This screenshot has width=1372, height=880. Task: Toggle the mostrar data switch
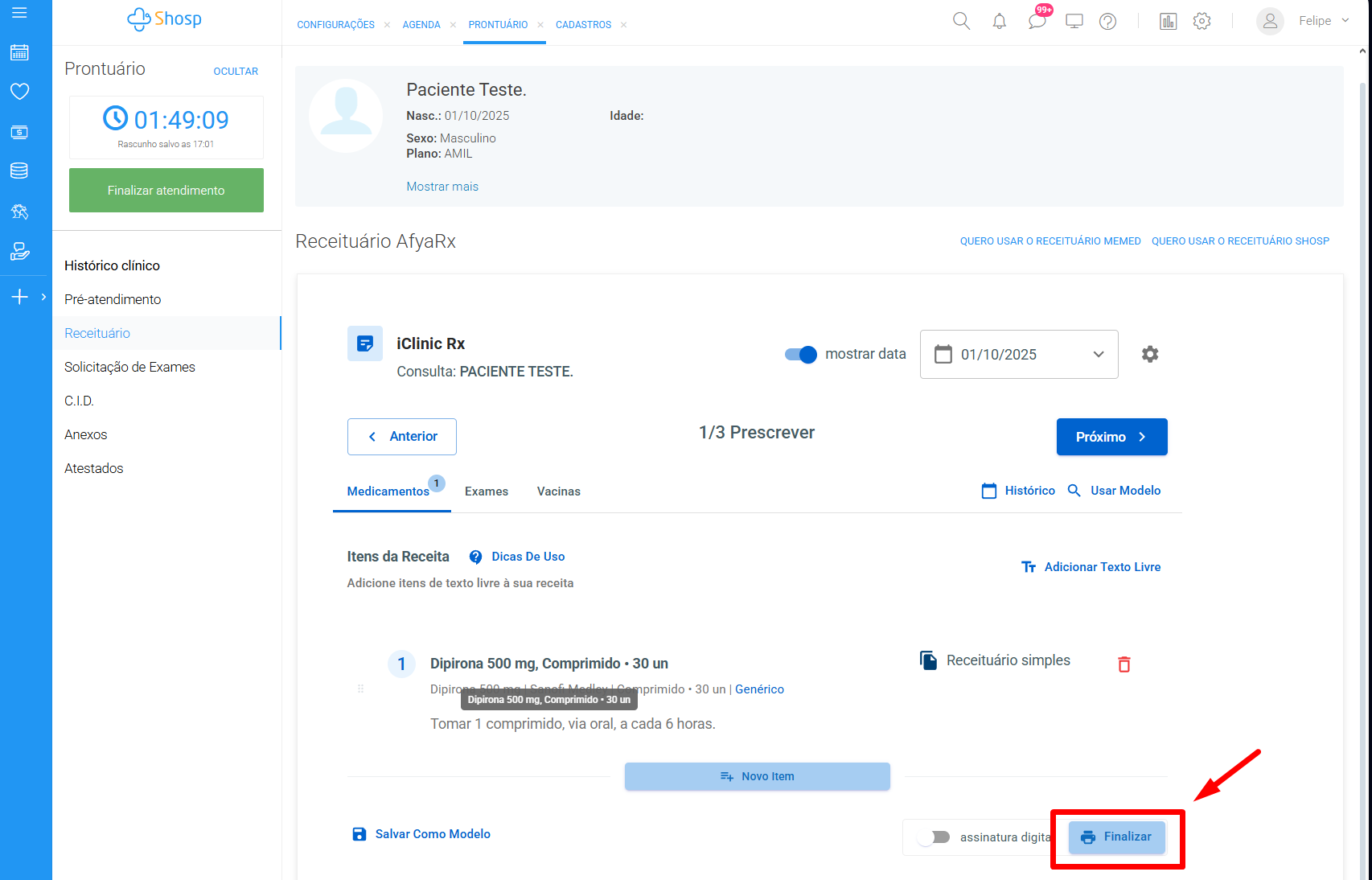coord(800,355)
